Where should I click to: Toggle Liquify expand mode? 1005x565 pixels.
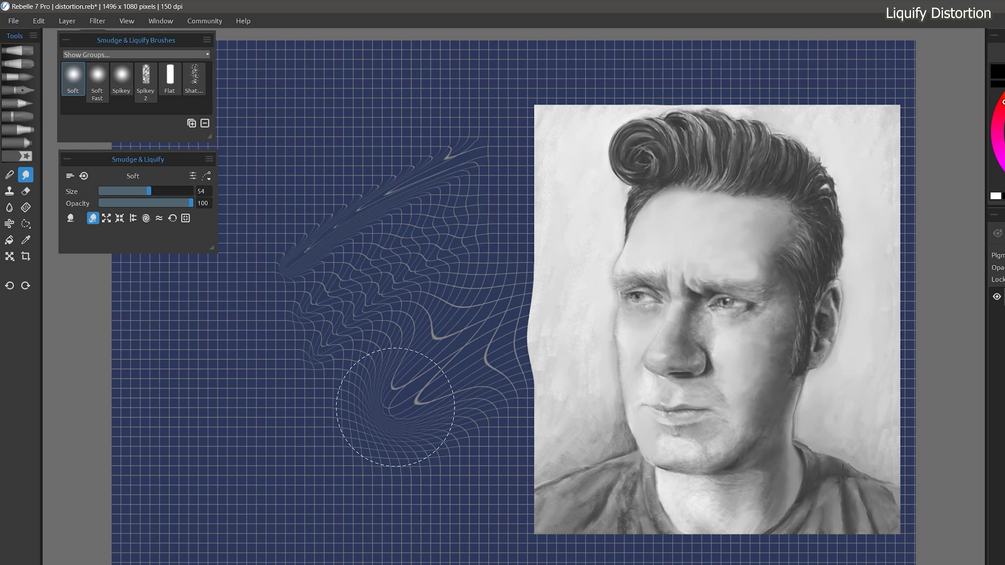106,218
